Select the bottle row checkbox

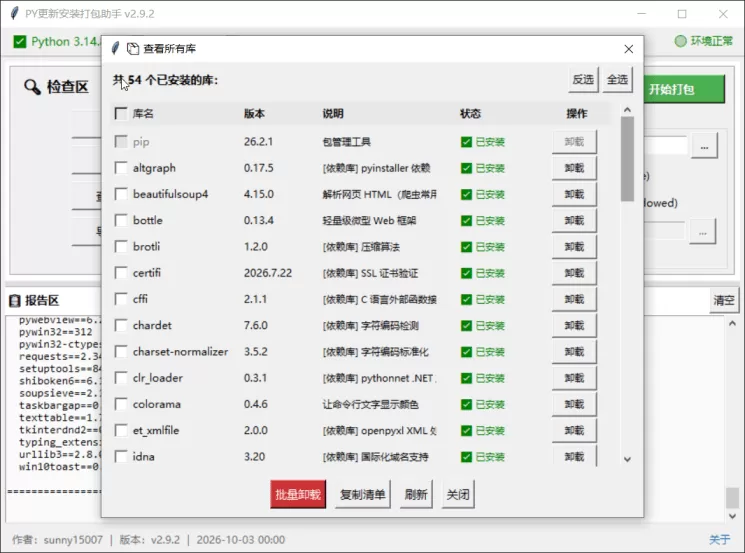pos(121,220)
